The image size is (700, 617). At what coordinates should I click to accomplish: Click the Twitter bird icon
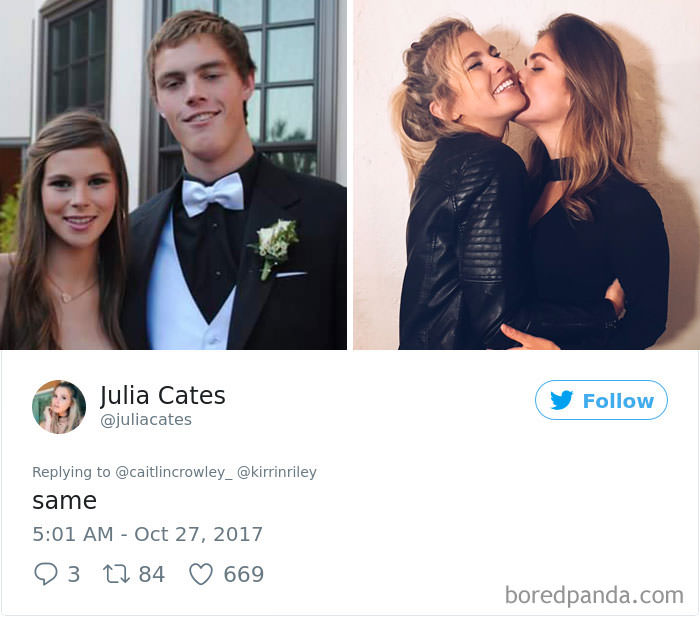click(562, 400)
